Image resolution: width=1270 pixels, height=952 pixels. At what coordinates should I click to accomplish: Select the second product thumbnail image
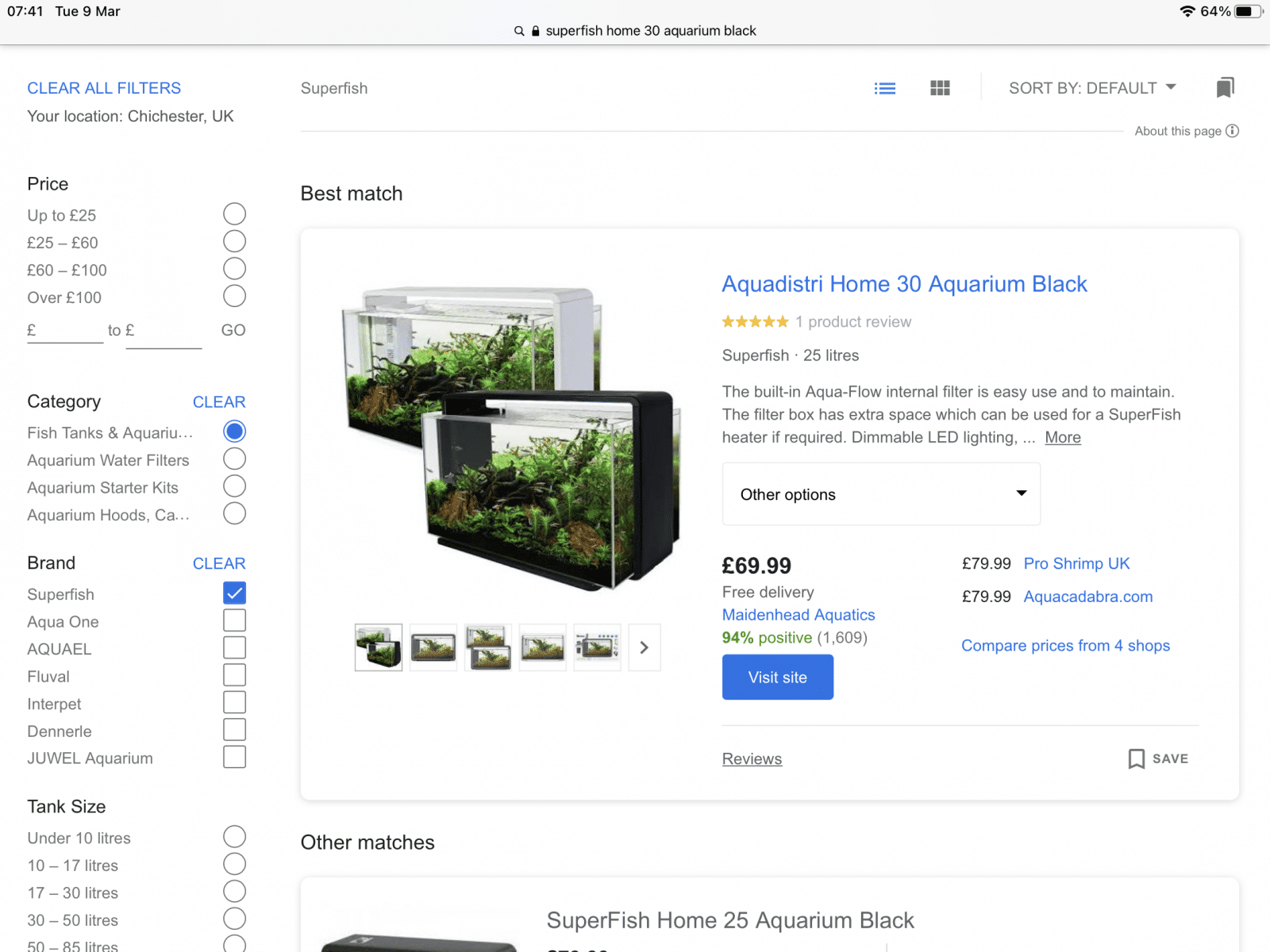point(433,647)
